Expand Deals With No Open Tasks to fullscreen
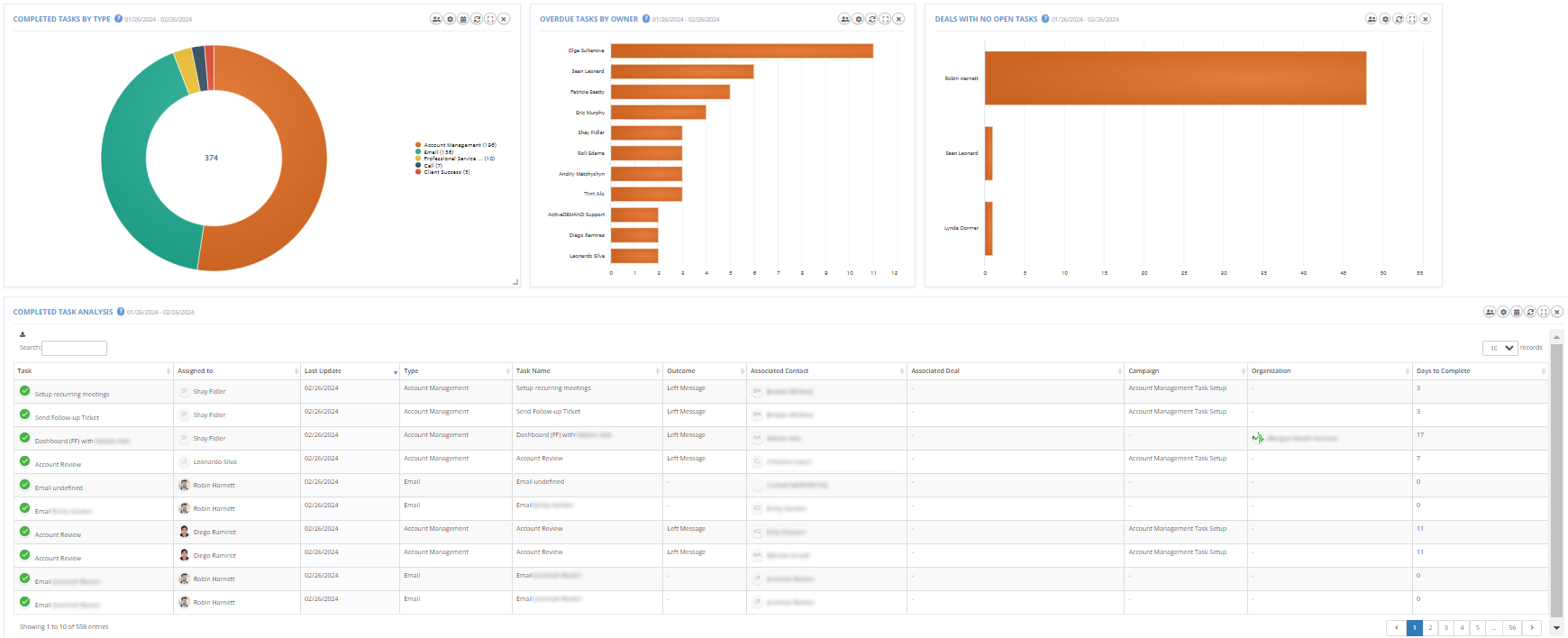The width and height of the screenshot is (1568, 638). 1411,19
